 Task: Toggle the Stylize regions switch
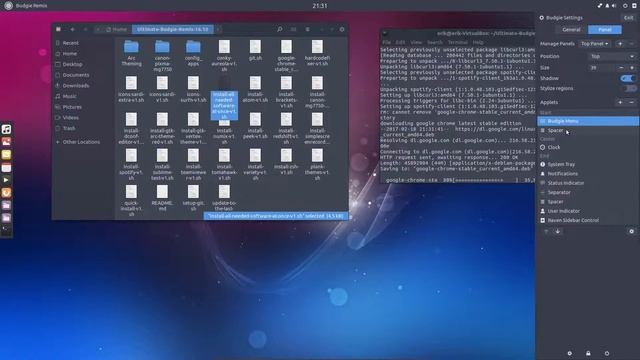630,88
